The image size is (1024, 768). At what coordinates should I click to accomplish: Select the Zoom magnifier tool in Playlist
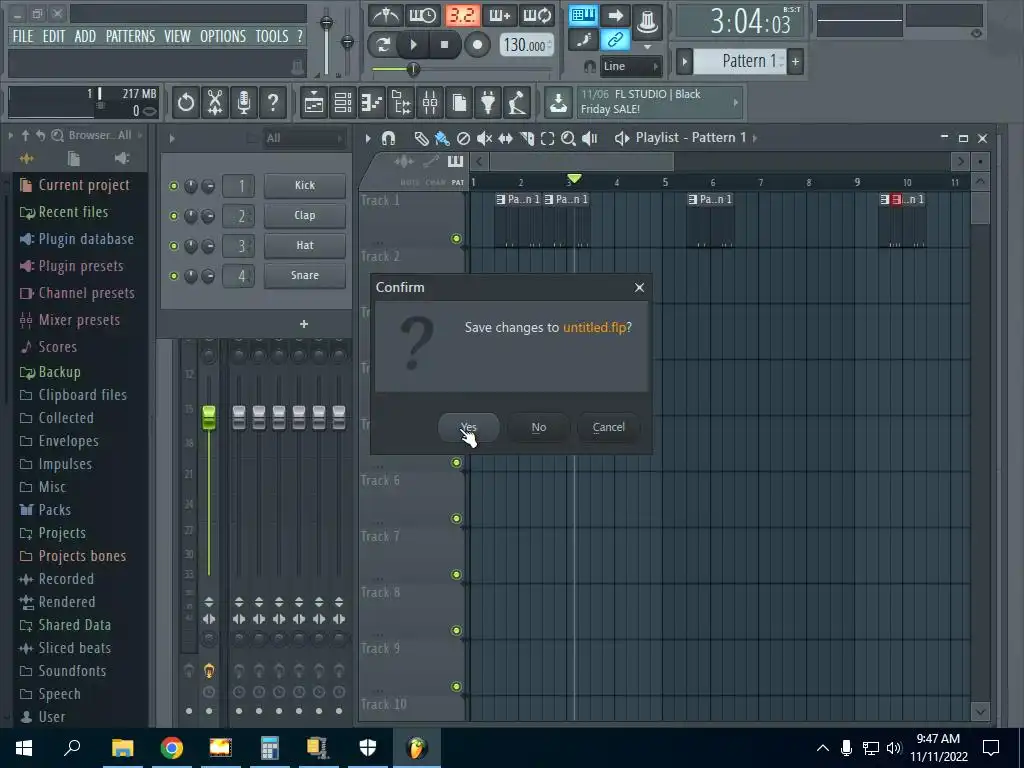click(x=568, y=138)
